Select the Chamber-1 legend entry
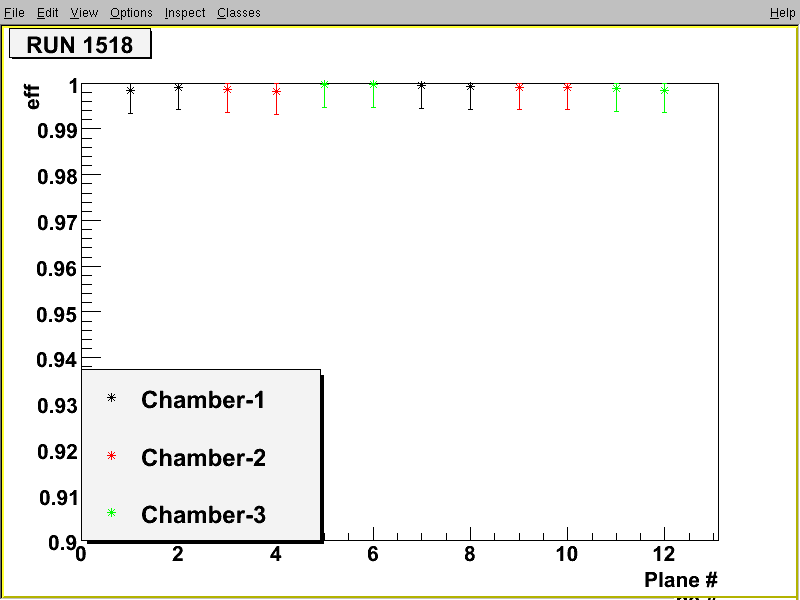 tap(203, 399)
